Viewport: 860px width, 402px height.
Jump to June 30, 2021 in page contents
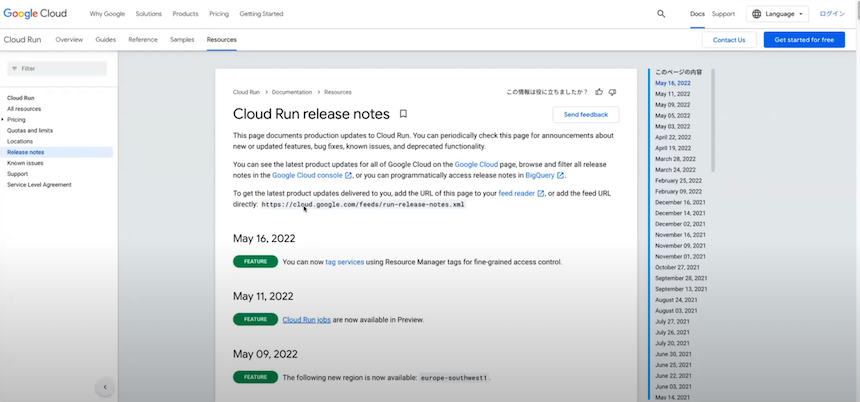click(x=673, y=354)
